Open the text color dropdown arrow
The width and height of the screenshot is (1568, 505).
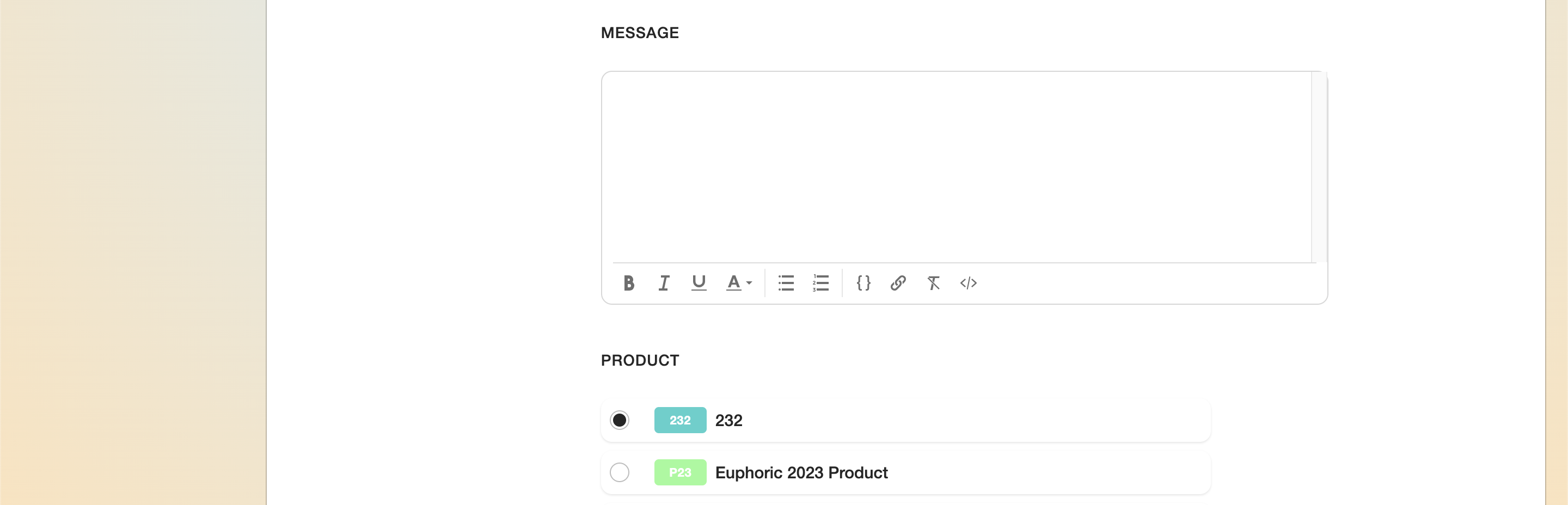click(x=749, y=283)
